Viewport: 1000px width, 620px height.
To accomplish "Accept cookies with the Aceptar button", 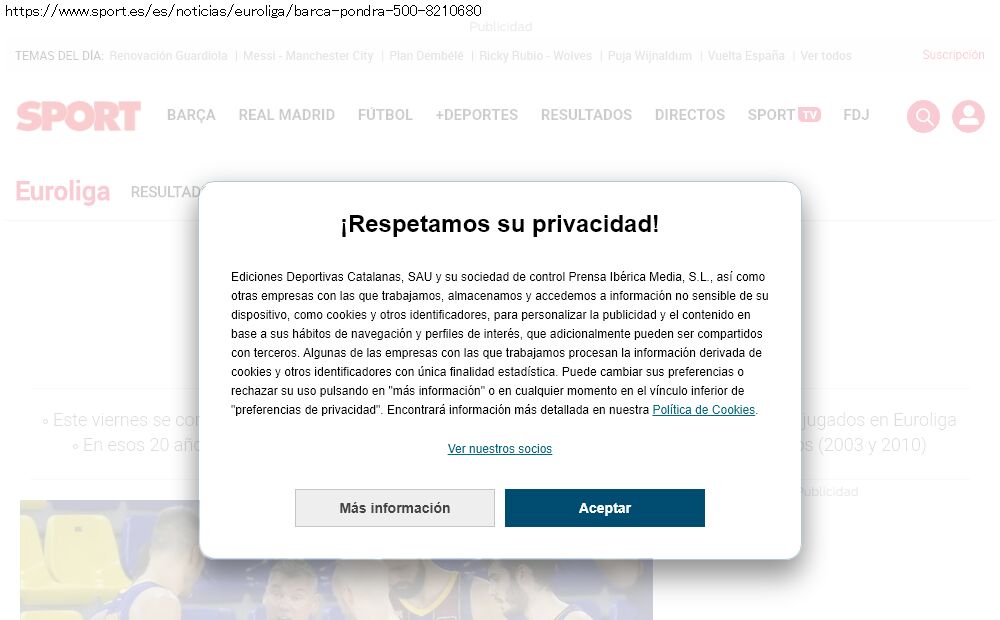I will coord(605,508).
